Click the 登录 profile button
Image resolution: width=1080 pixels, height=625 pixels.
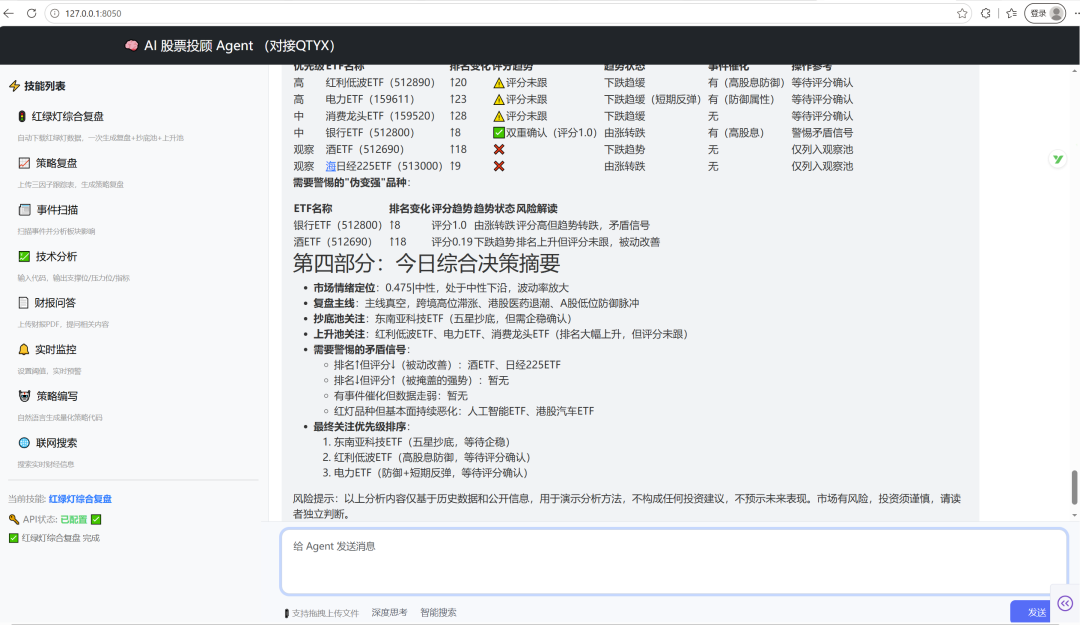click(1046, 13)
